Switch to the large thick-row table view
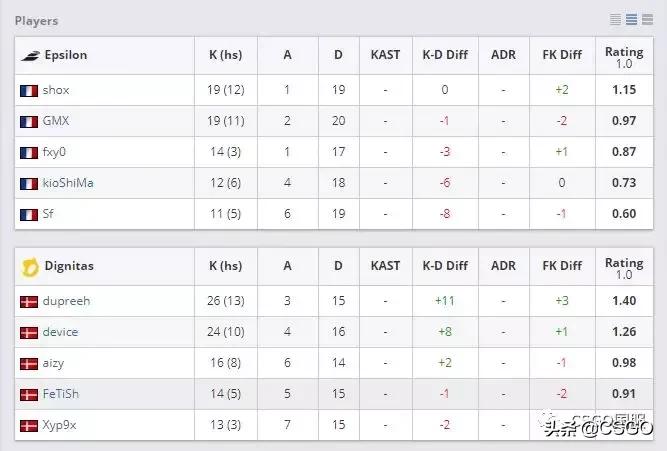 (x=647, y=20)
